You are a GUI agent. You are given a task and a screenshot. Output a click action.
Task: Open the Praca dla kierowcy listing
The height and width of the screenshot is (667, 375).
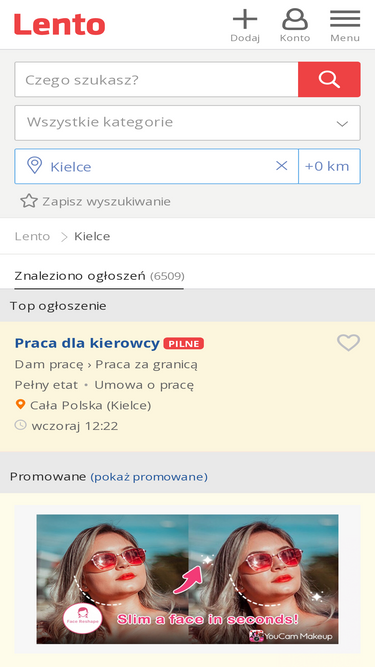87,343
